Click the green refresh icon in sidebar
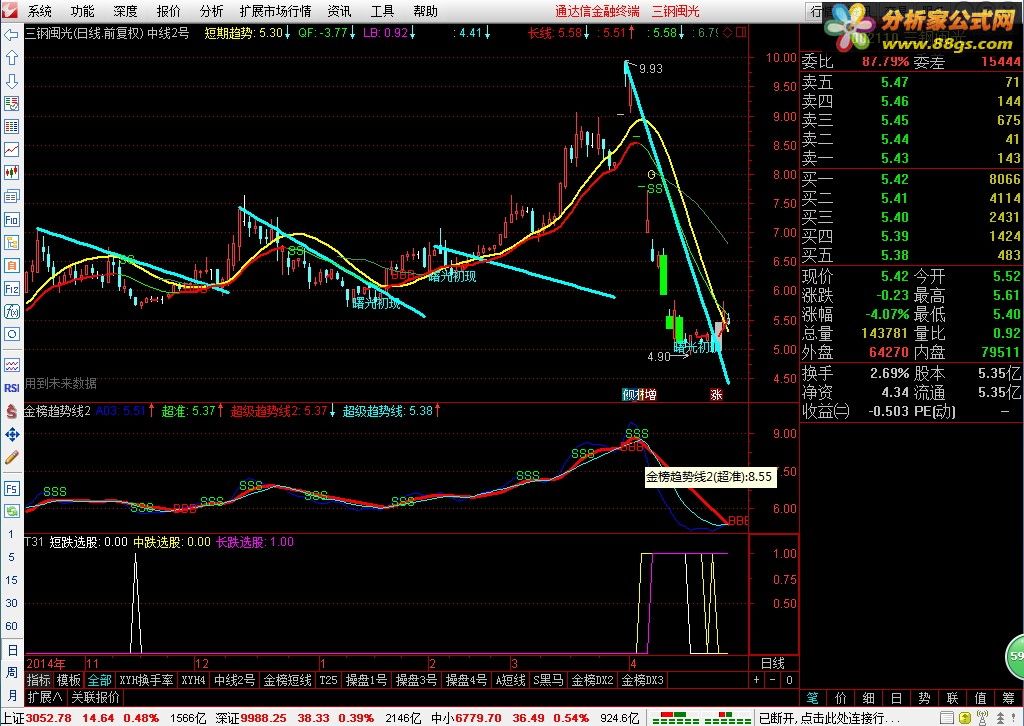This screenshot has height=726, width=1024. coord(11,511)
